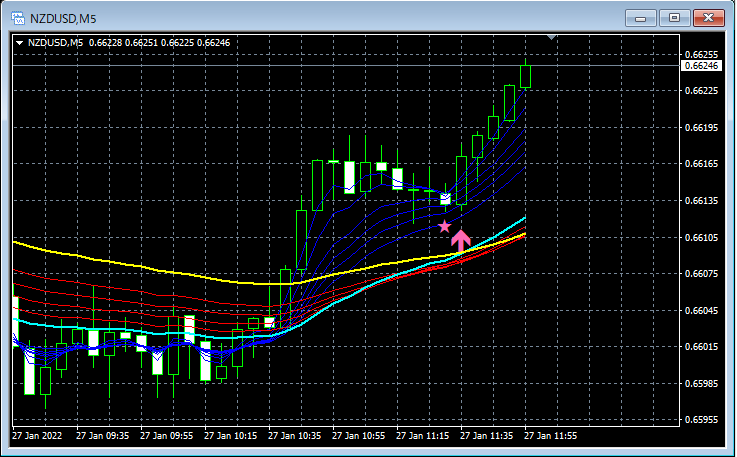Select the thick yellow moving average line
737x457 pixels.
141,267
